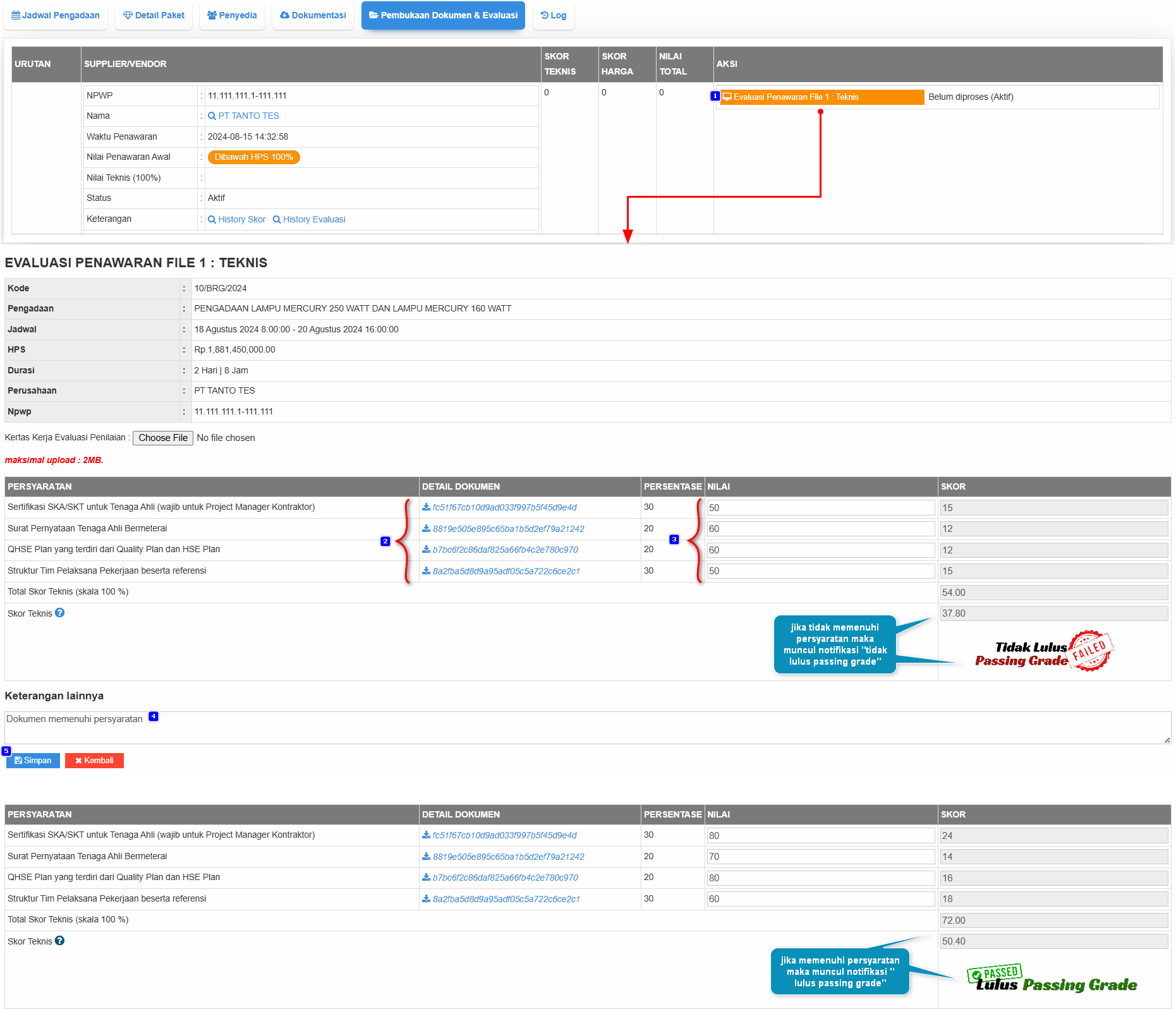Click the Nilai field for QHSE Plan in first table

pyautogui.click(x=820, y=550)
